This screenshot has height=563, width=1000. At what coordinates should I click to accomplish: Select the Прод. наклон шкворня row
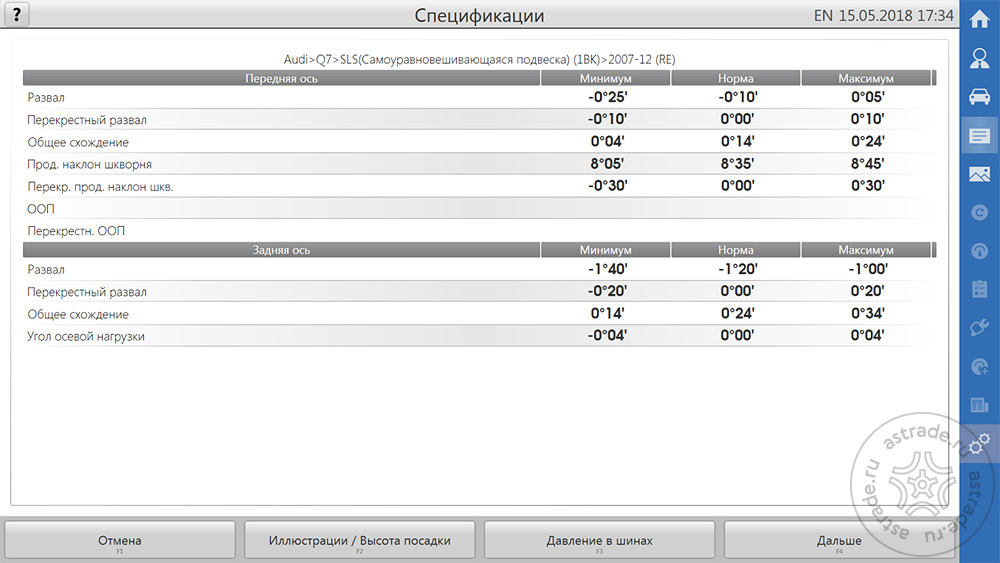tap(480, 164)
